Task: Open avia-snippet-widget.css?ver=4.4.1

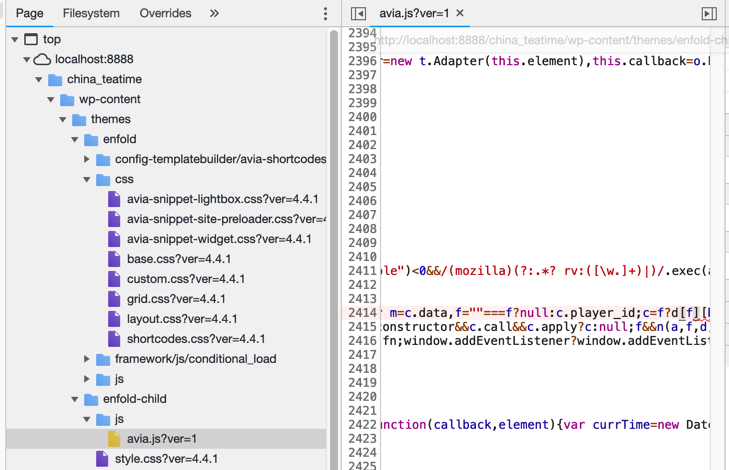Action: (x=219, y=239)
